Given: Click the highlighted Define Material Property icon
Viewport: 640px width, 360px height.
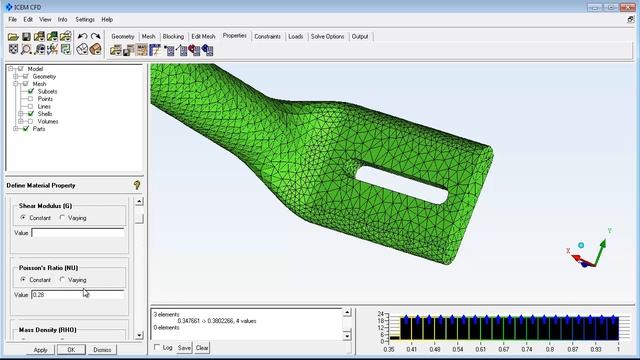Looking at the screenshot, I should [142, 50].
